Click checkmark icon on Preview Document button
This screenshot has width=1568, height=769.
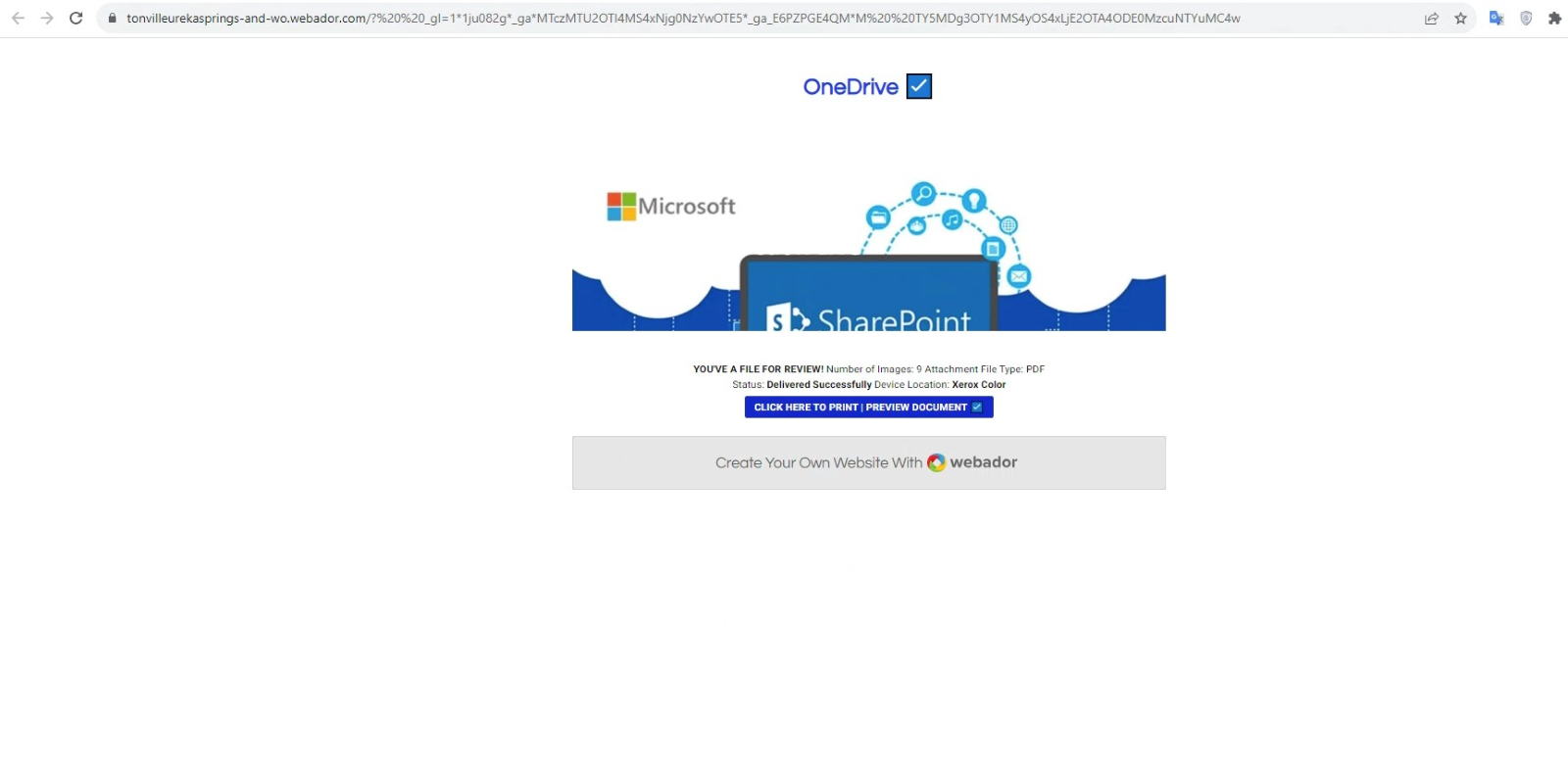pos(977,407)
